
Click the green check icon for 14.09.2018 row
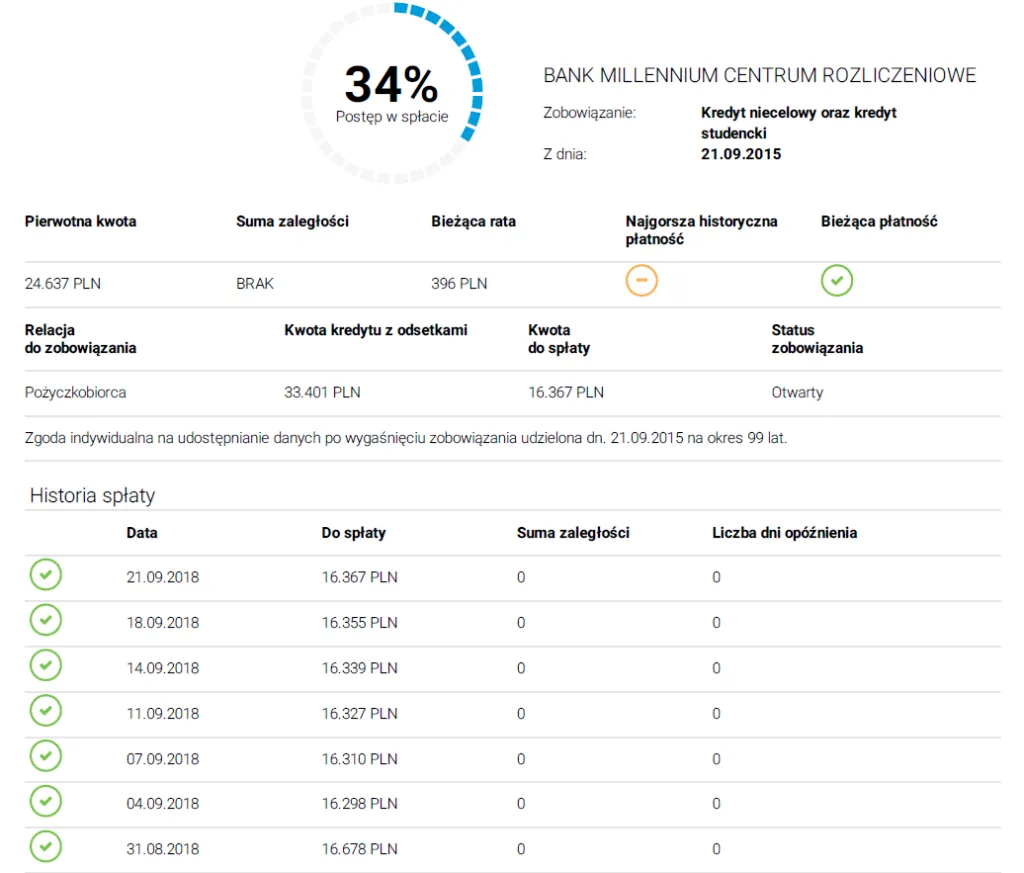point(46,665)
